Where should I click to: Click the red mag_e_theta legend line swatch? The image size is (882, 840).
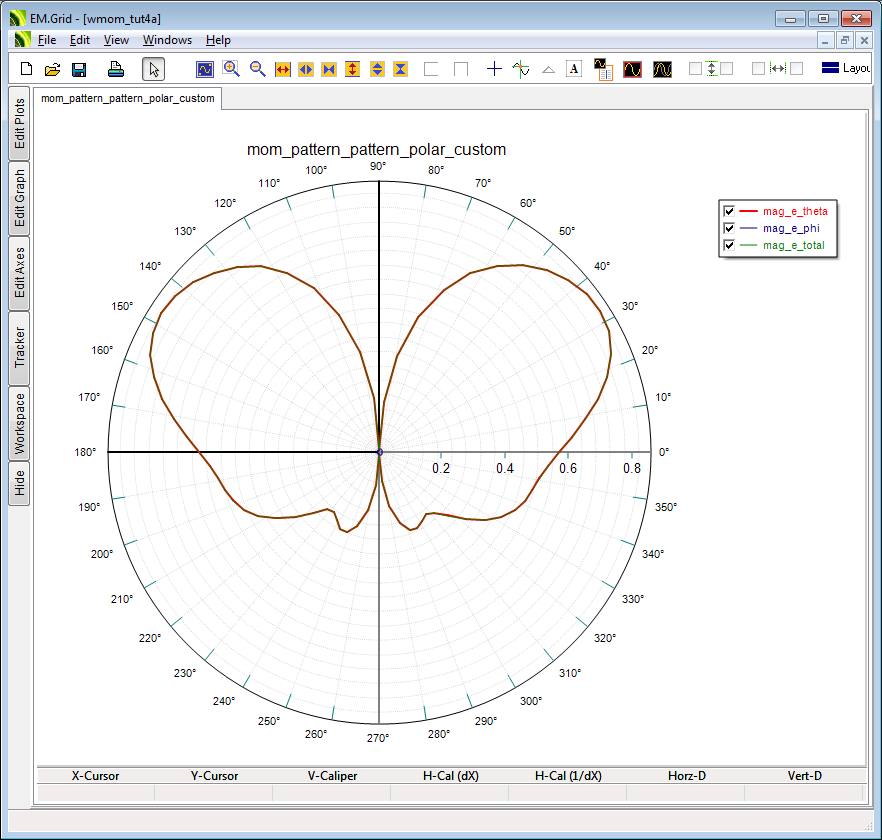click(x=750, y=211)
